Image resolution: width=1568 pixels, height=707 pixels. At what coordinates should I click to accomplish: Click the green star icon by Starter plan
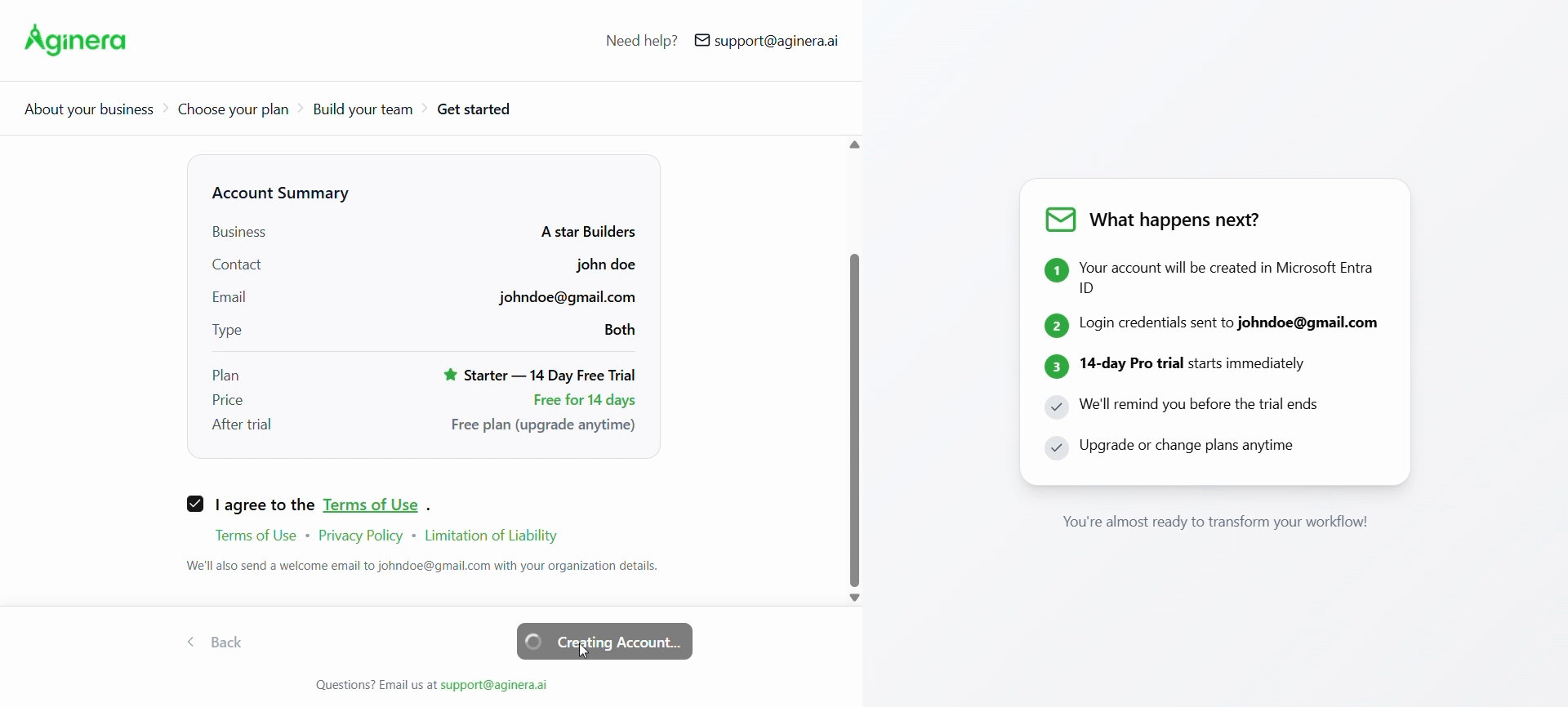pyautogui.click(x=450, y=376)
